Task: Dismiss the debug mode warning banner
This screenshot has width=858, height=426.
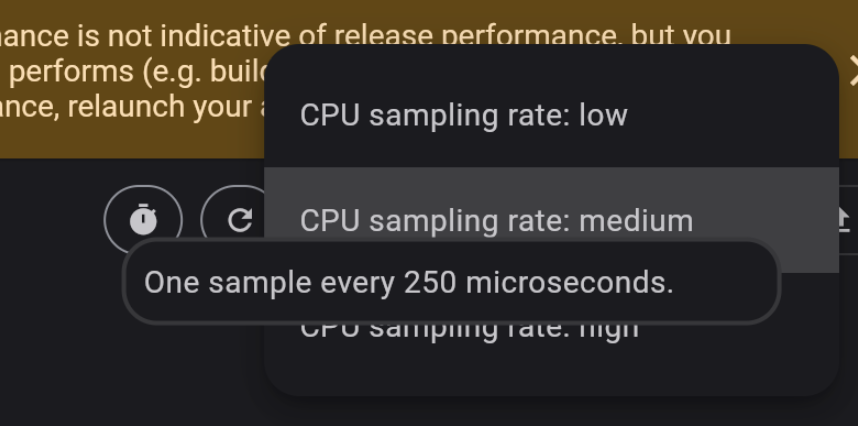Action: (x=852, y=70)
